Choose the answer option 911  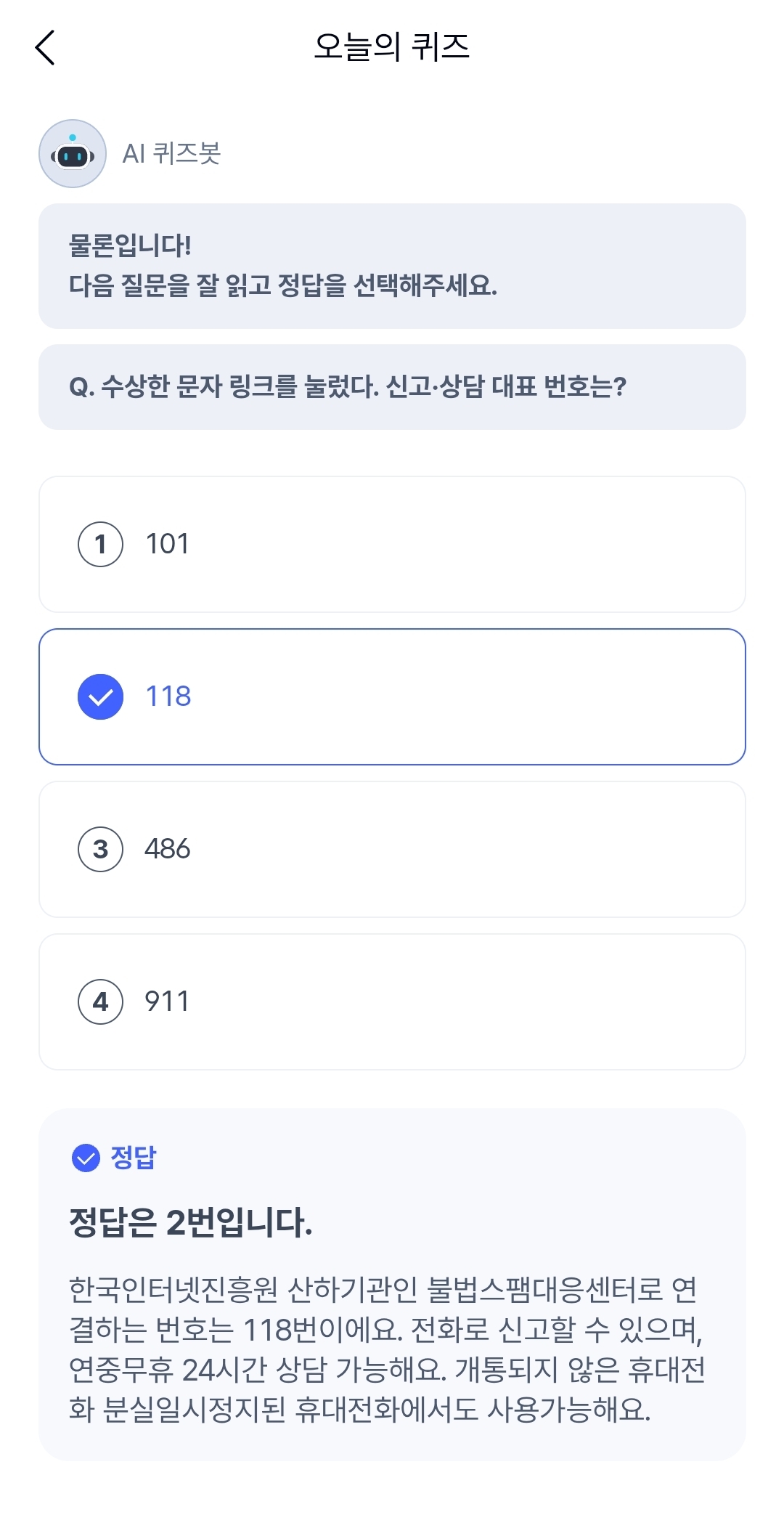coord(392,1002)
